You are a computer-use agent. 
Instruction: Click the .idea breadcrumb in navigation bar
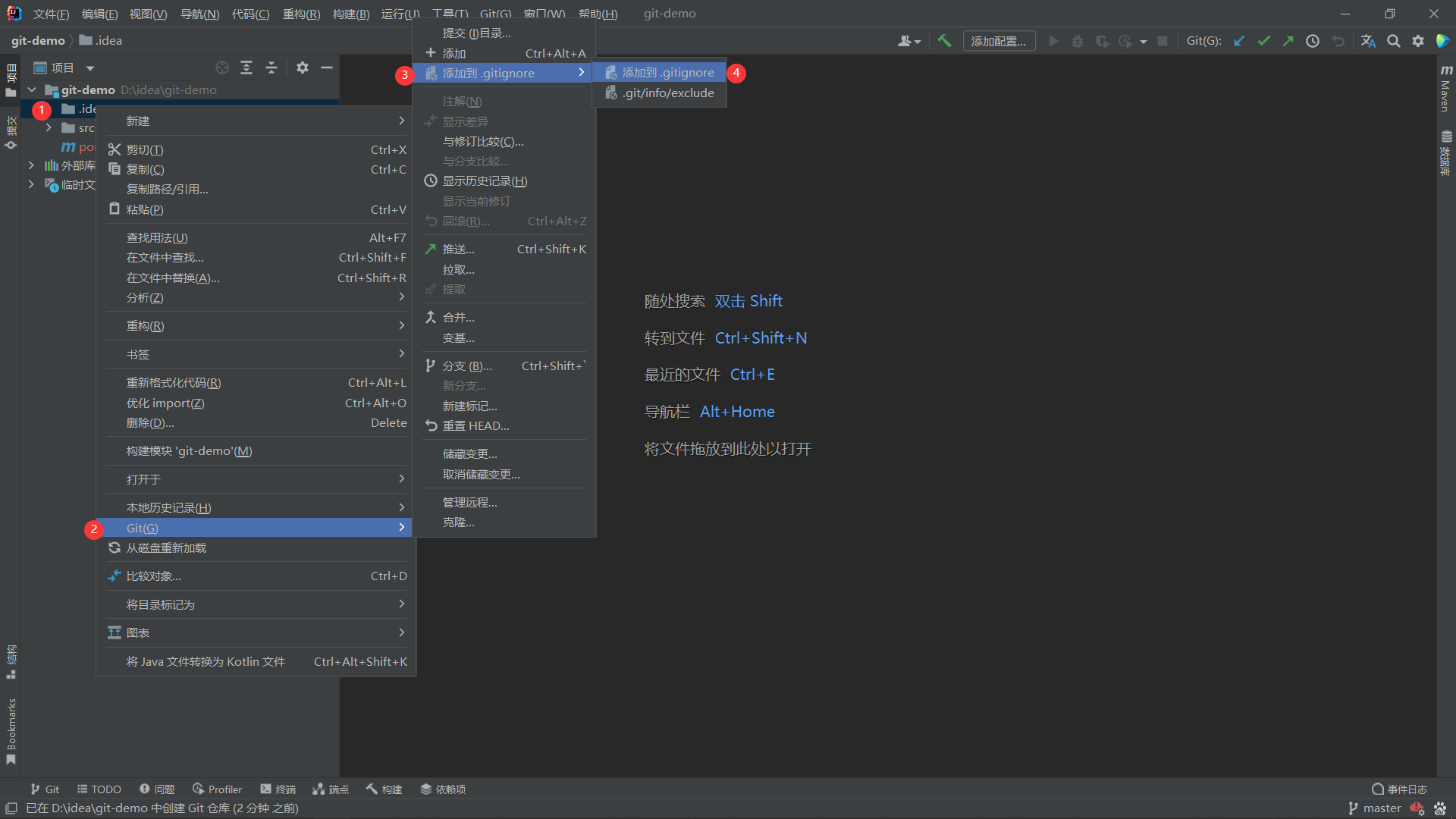click(100, 40)
